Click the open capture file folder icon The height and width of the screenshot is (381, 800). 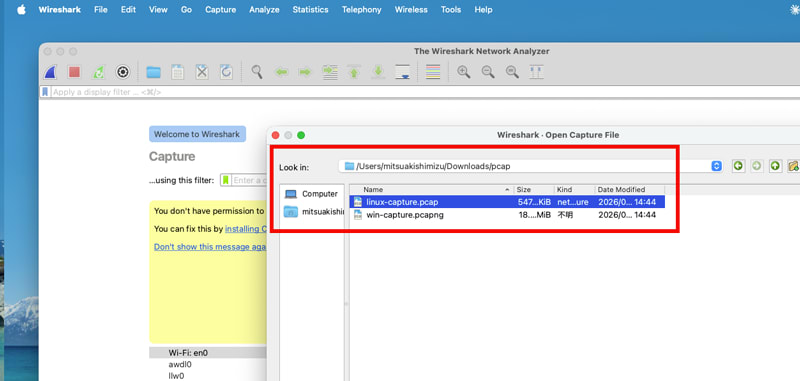tap(154, 72)
